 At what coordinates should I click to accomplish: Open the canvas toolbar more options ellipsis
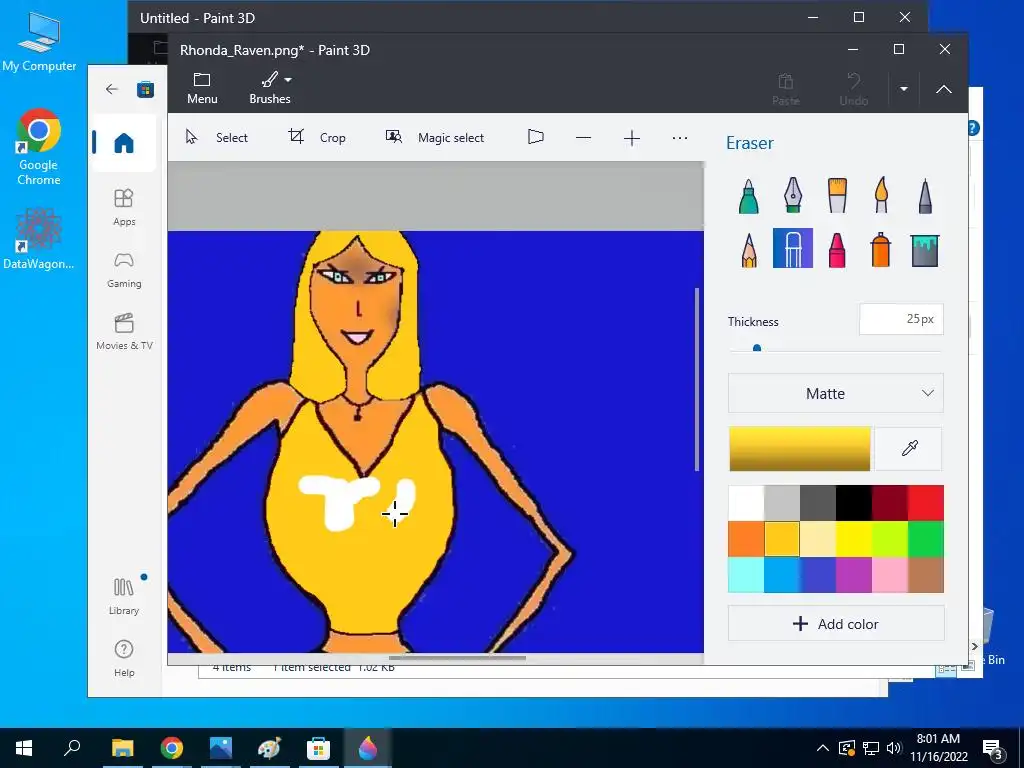pos(680,138)
